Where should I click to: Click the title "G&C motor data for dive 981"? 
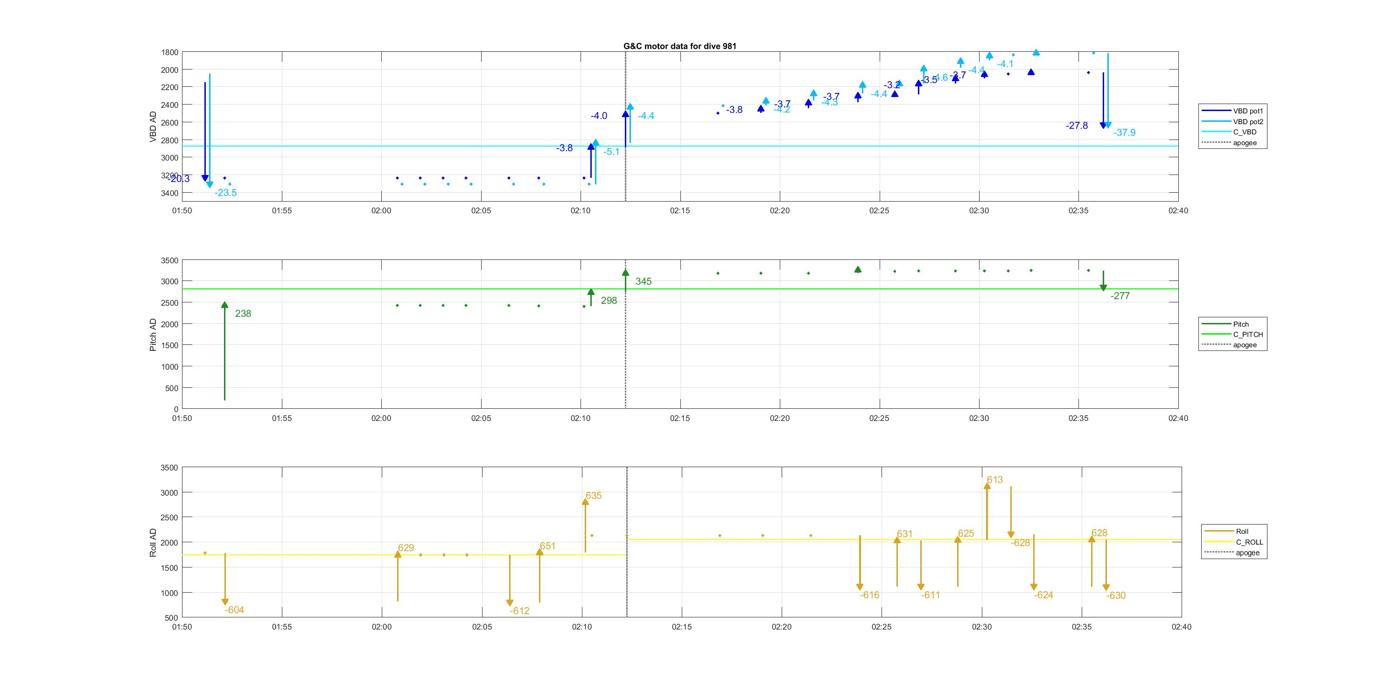tap(680, 46)
